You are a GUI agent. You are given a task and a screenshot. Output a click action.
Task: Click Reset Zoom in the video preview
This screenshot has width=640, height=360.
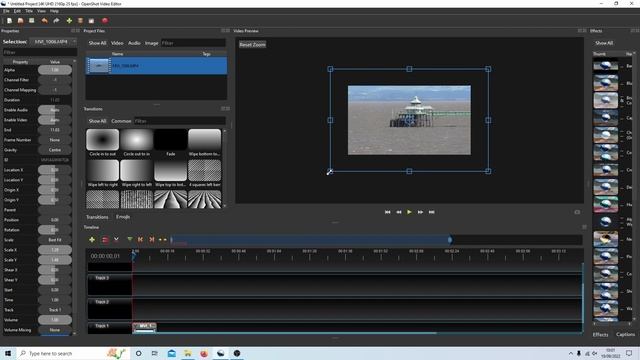click(252, 44)
